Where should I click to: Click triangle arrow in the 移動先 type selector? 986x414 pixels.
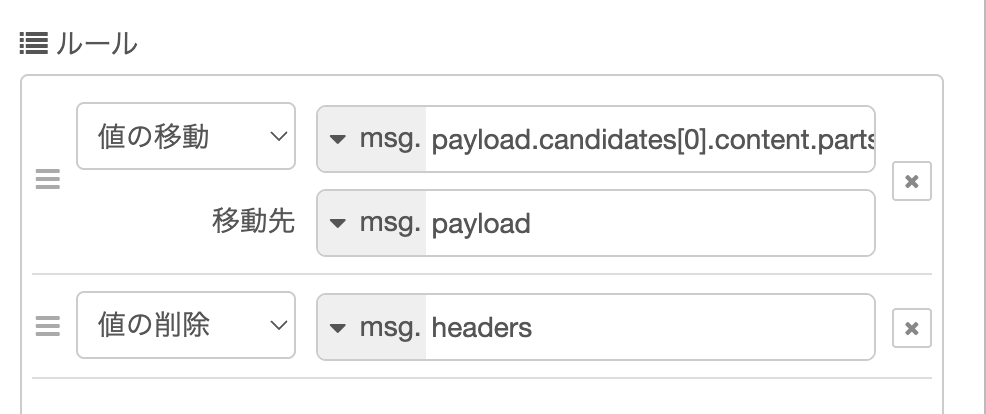pyautogui.click(x=338, y=223)
